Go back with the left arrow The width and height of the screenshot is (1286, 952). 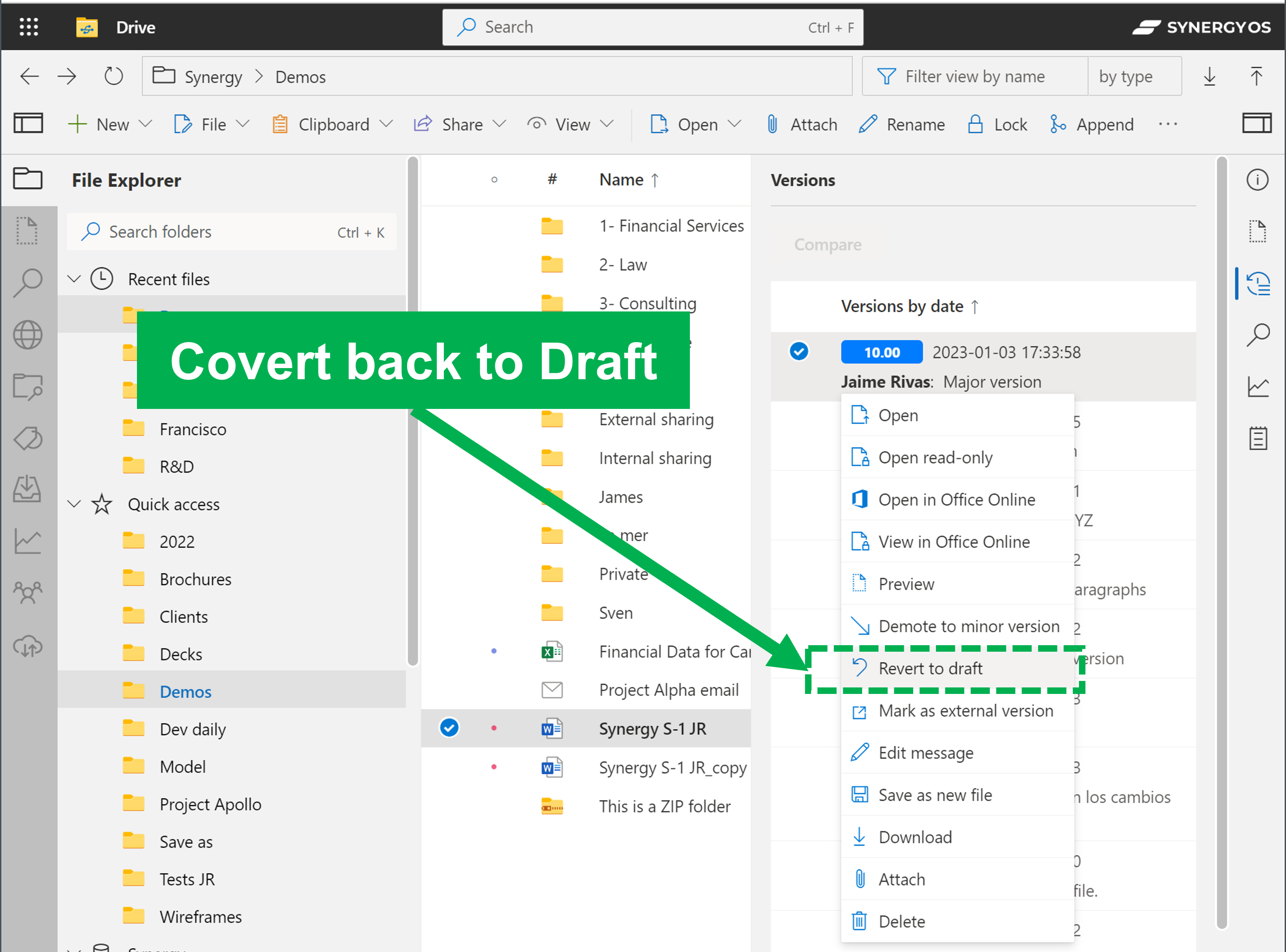29,76
